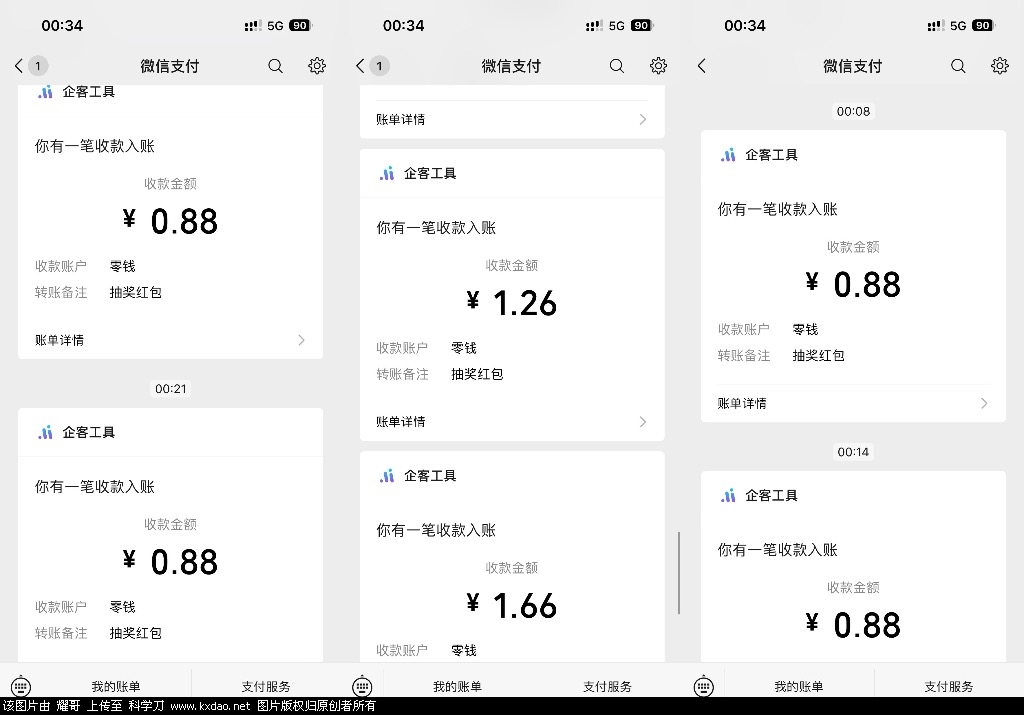
Task: Tap the back arrow in the left phone
Action: coord(19,66)
